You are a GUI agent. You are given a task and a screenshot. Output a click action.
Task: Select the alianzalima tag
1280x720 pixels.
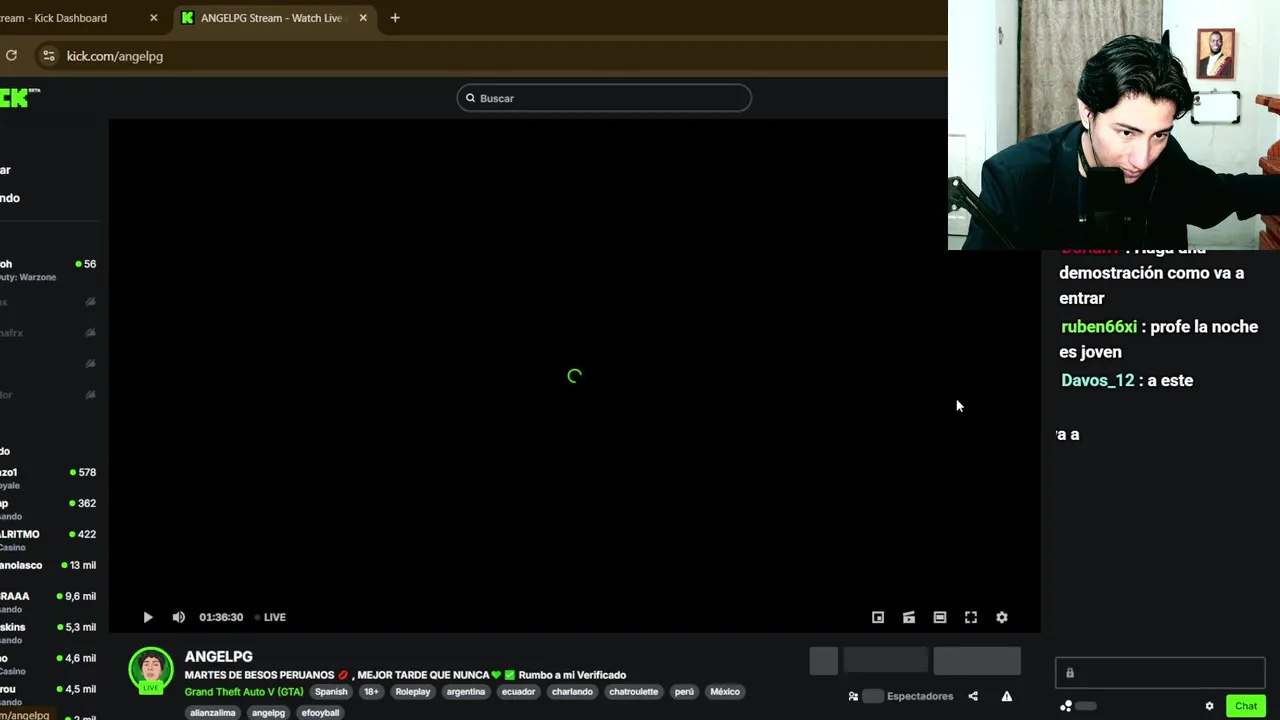(212, 713)
